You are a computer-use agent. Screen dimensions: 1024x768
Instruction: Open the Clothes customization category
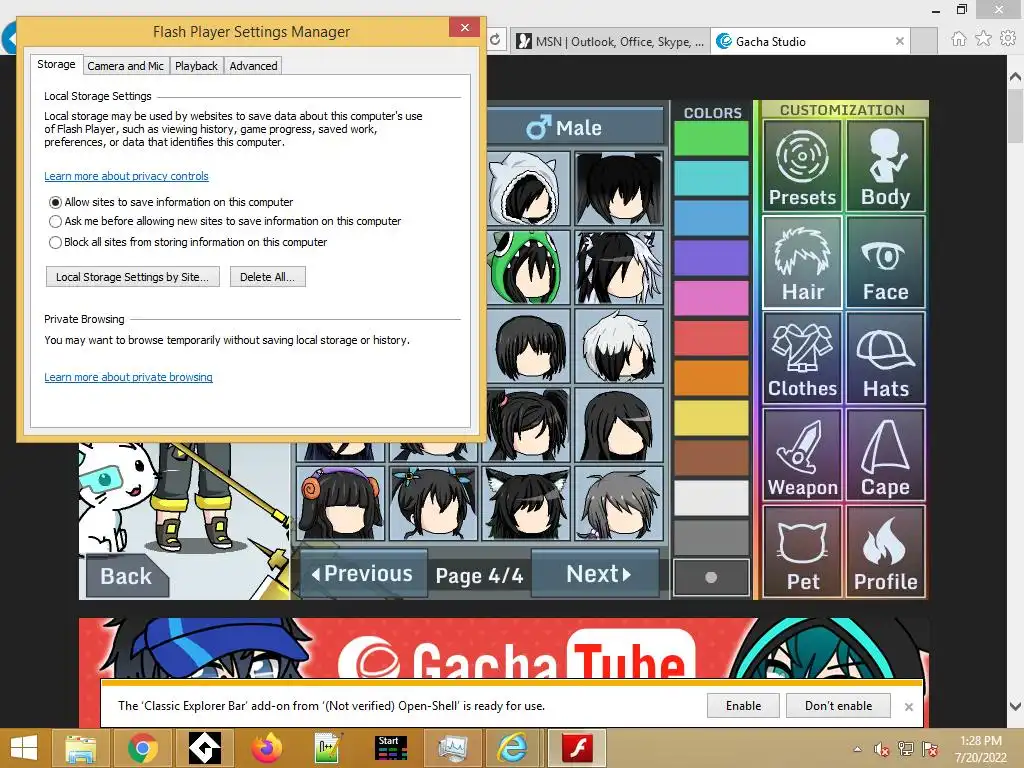click(x=802, y=357)
